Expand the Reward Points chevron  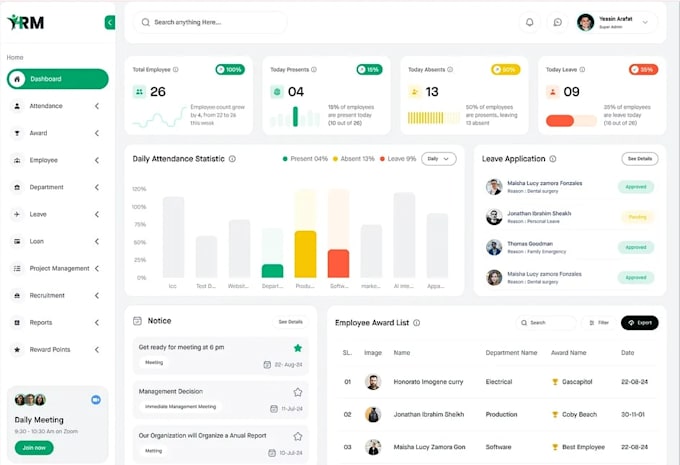coord(97,350)
